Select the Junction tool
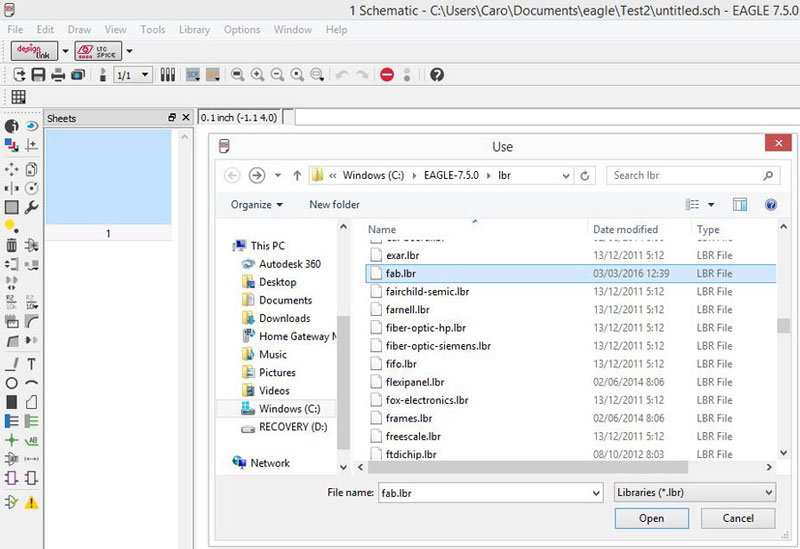800x549 pixels. pyautogui.click(x=11, y=440)
